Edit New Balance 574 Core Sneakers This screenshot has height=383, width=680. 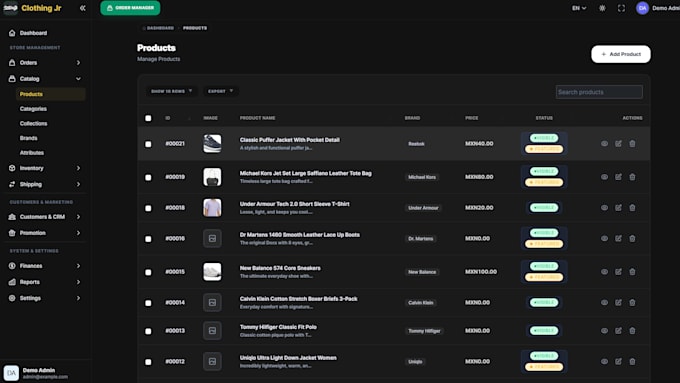point(618,272)
